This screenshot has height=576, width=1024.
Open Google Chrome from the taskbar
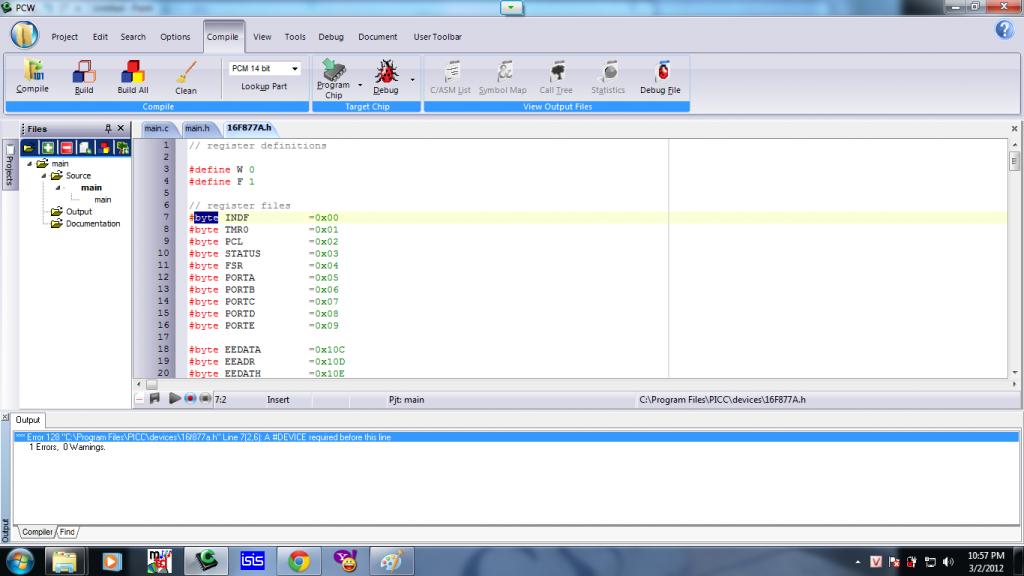298,561
